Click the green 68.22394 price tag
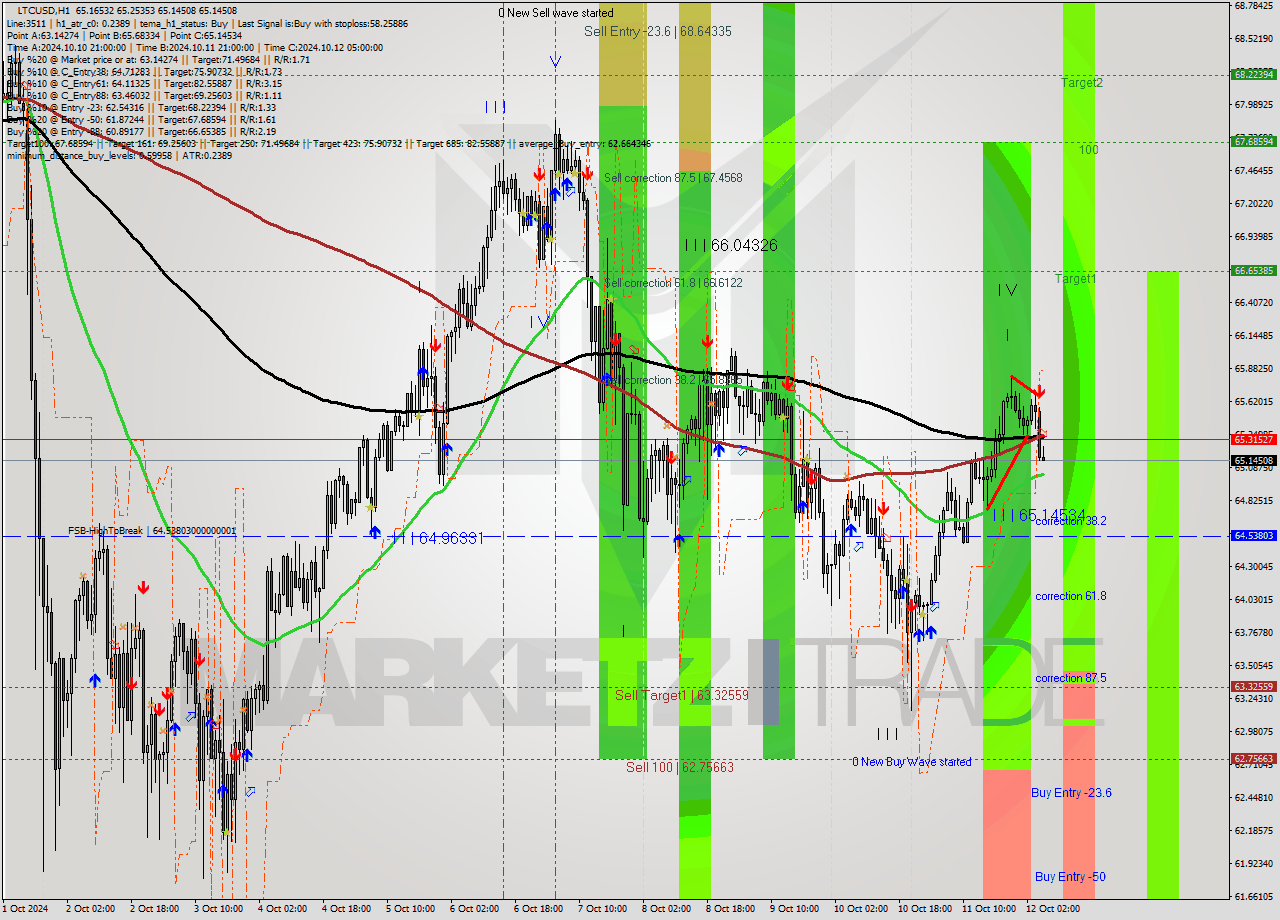This screenshot has height=920, width=1280. tap(1254, 74)
